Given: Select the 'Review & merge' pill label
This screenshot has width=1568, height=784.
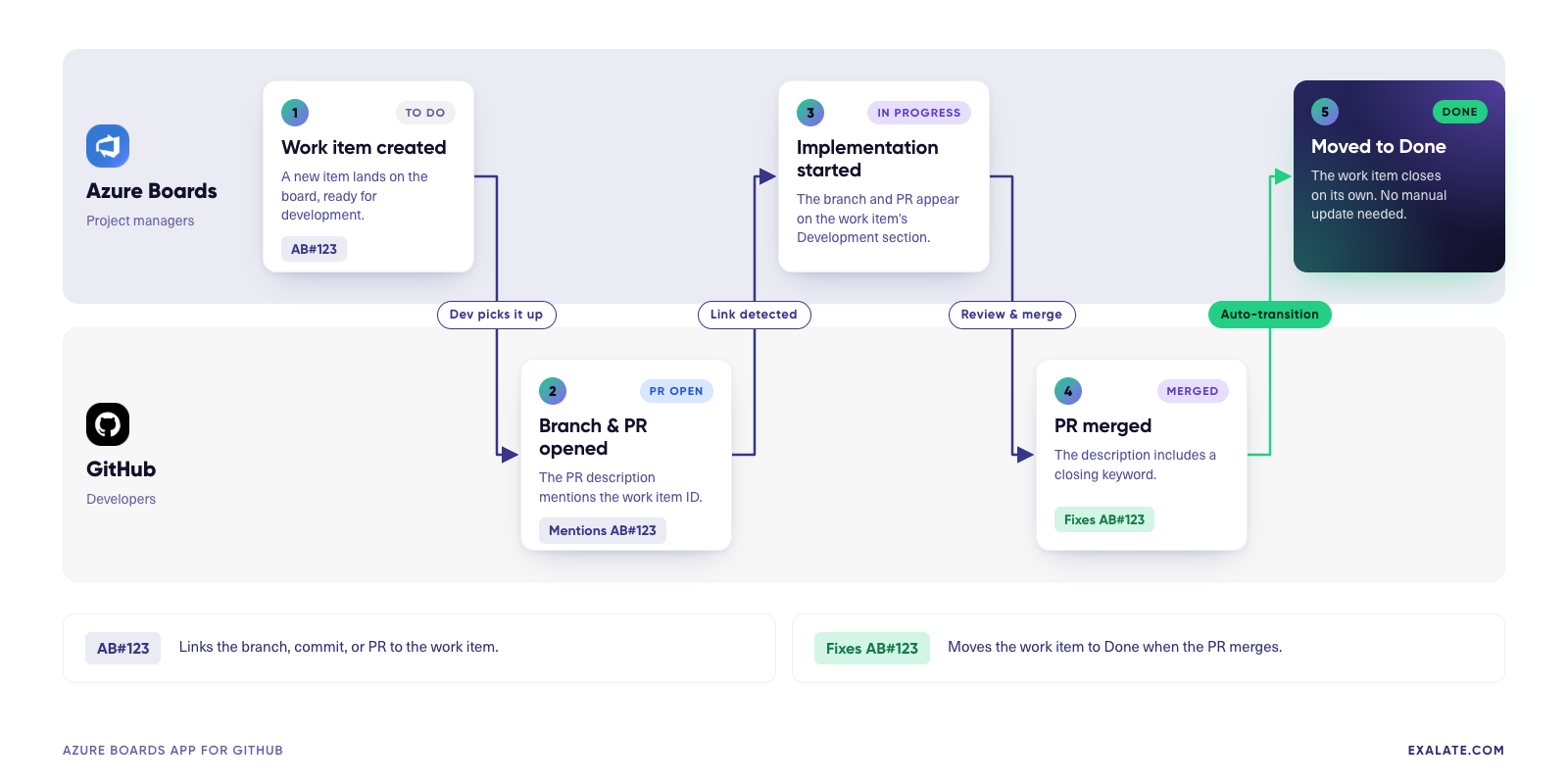Looking at the screenshot, I should pos(1012,315).
